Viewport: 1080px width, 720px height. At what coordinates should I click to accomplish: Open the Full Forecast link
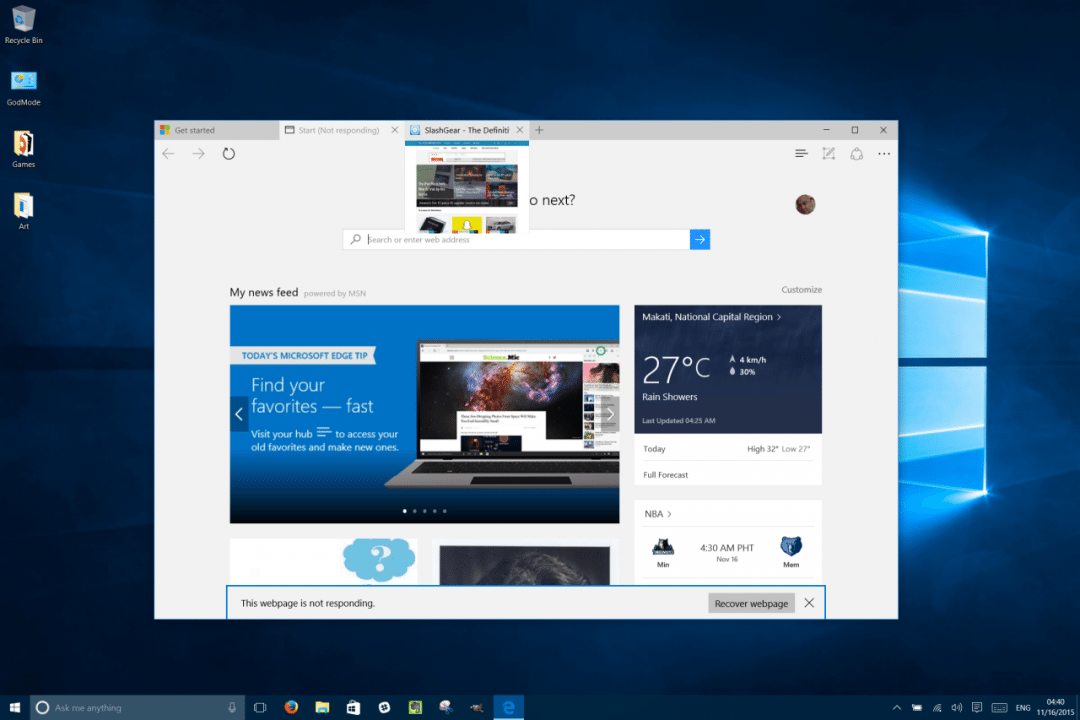(x=665, y=475)
